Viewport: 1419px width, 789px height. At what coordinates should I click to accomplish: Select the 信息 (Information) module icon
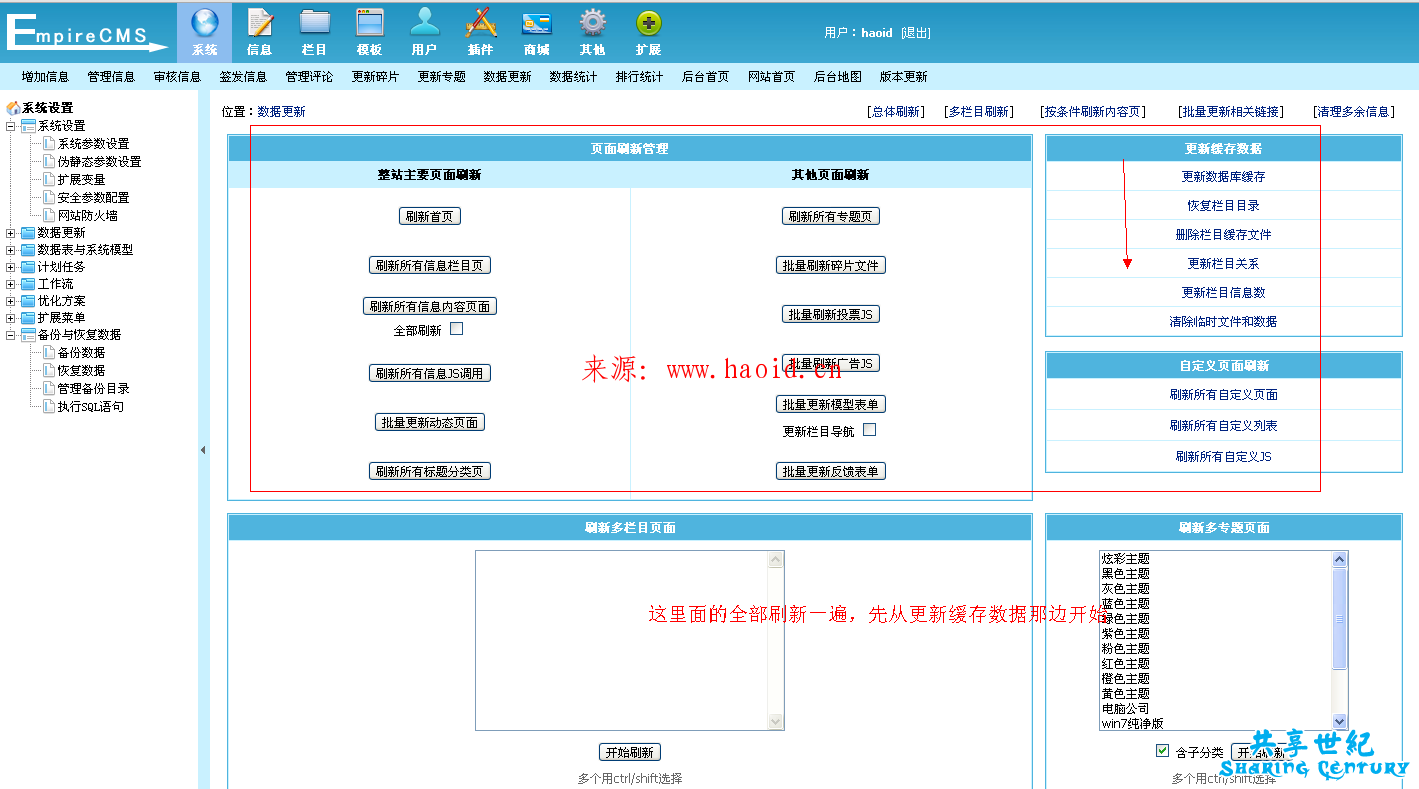(260, 31)
